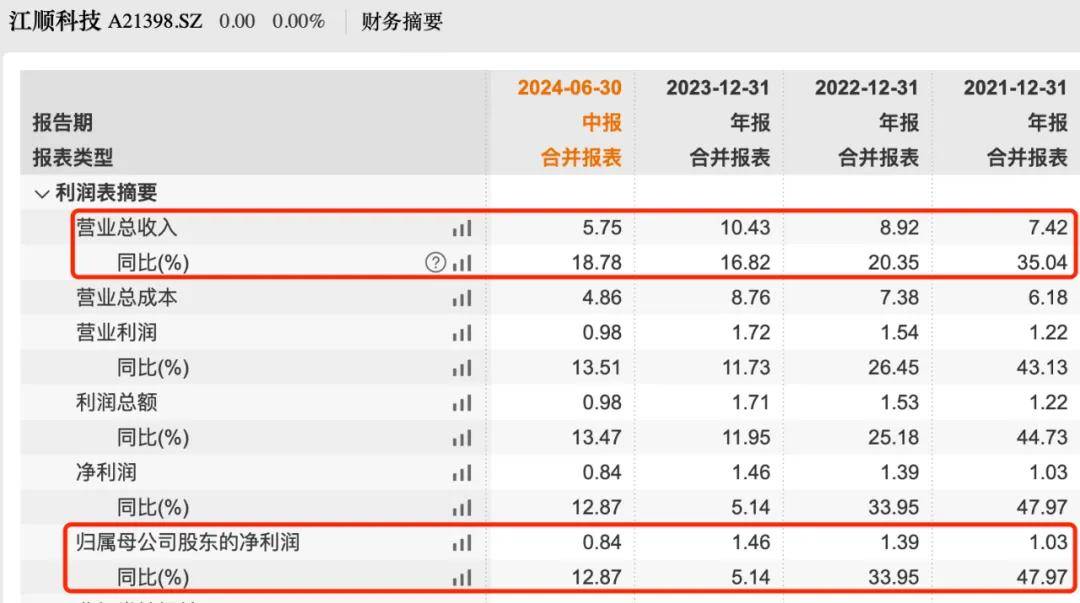Click 营业利润 value 1.54
1080x603 pixels.
(899, 333)
